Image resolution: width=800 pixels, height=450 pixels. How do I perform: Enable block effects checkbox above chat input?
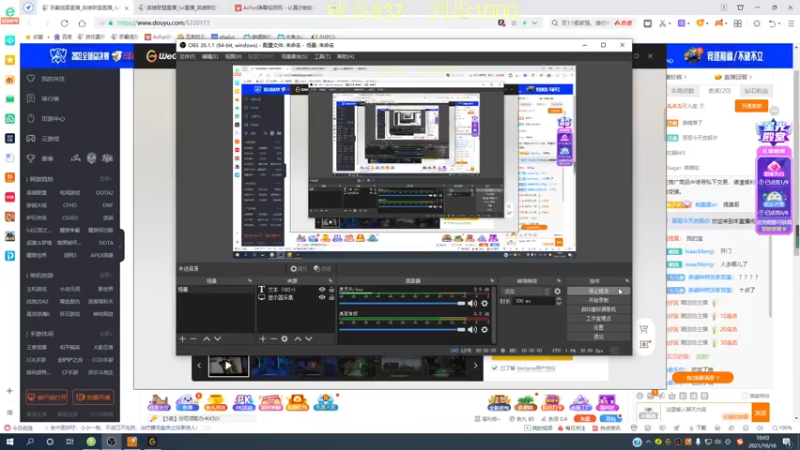point(744,396)
